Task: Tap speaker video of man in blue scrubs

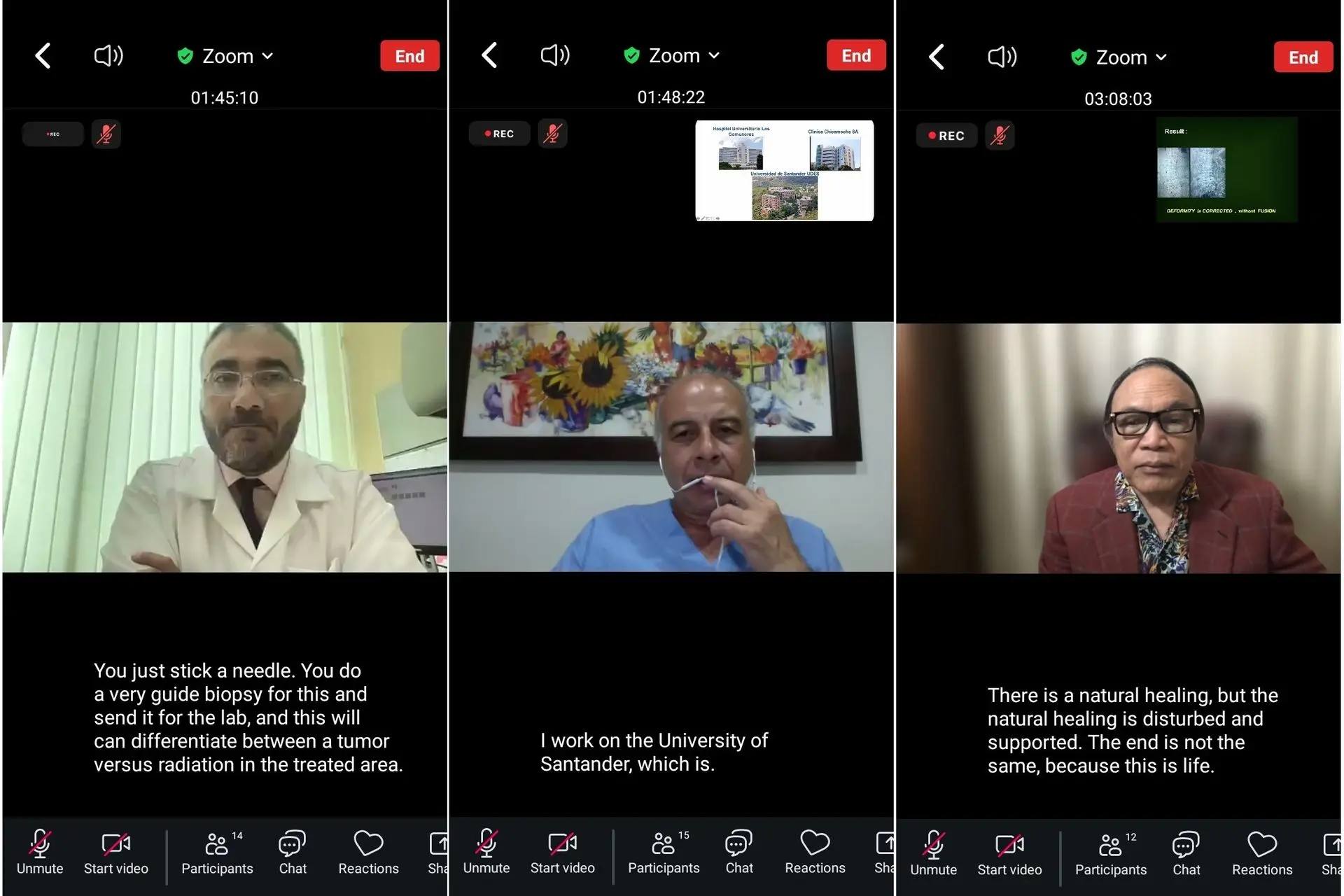Action: pos(671,447)
